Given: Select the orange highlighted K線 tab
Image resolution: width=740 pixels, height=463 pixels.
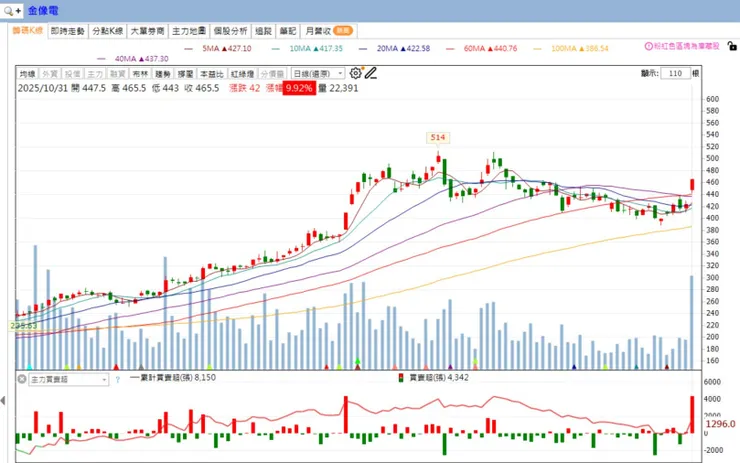Looking at the screenshot, I should 27,31.
